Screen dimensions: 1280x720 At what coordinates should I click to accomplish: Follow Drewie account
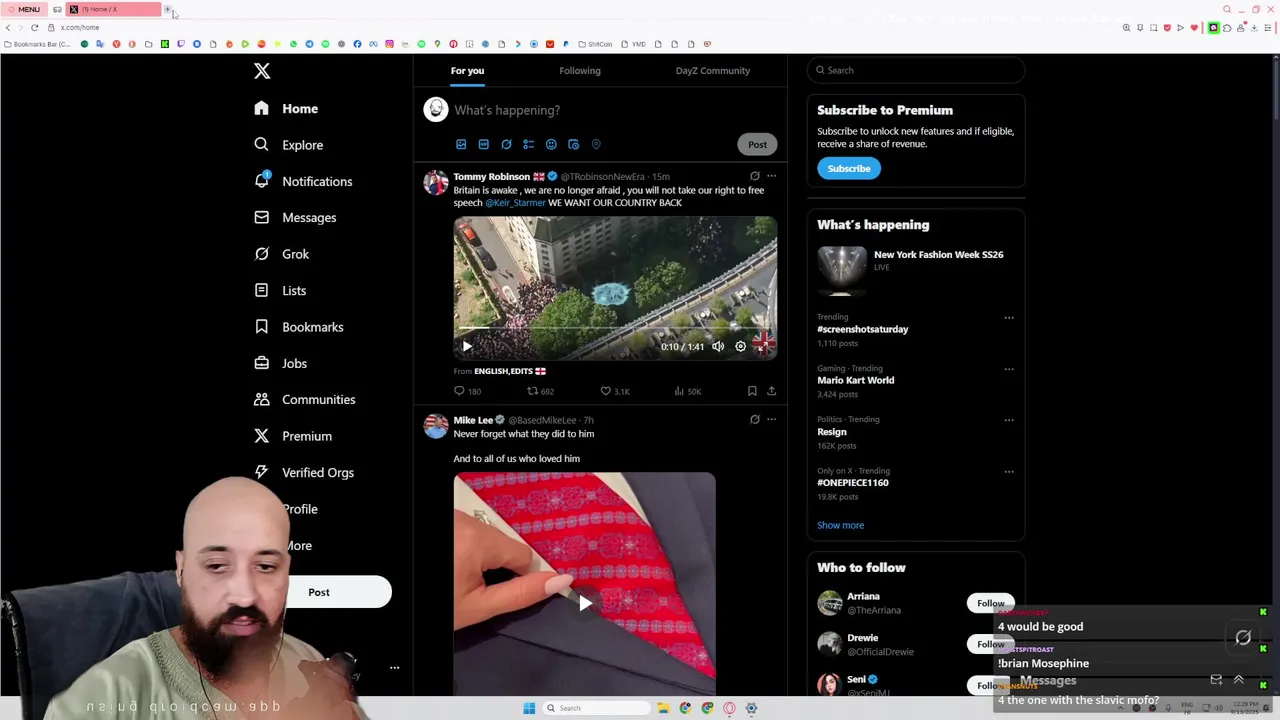pyautogui.click(x=990, y=644)
